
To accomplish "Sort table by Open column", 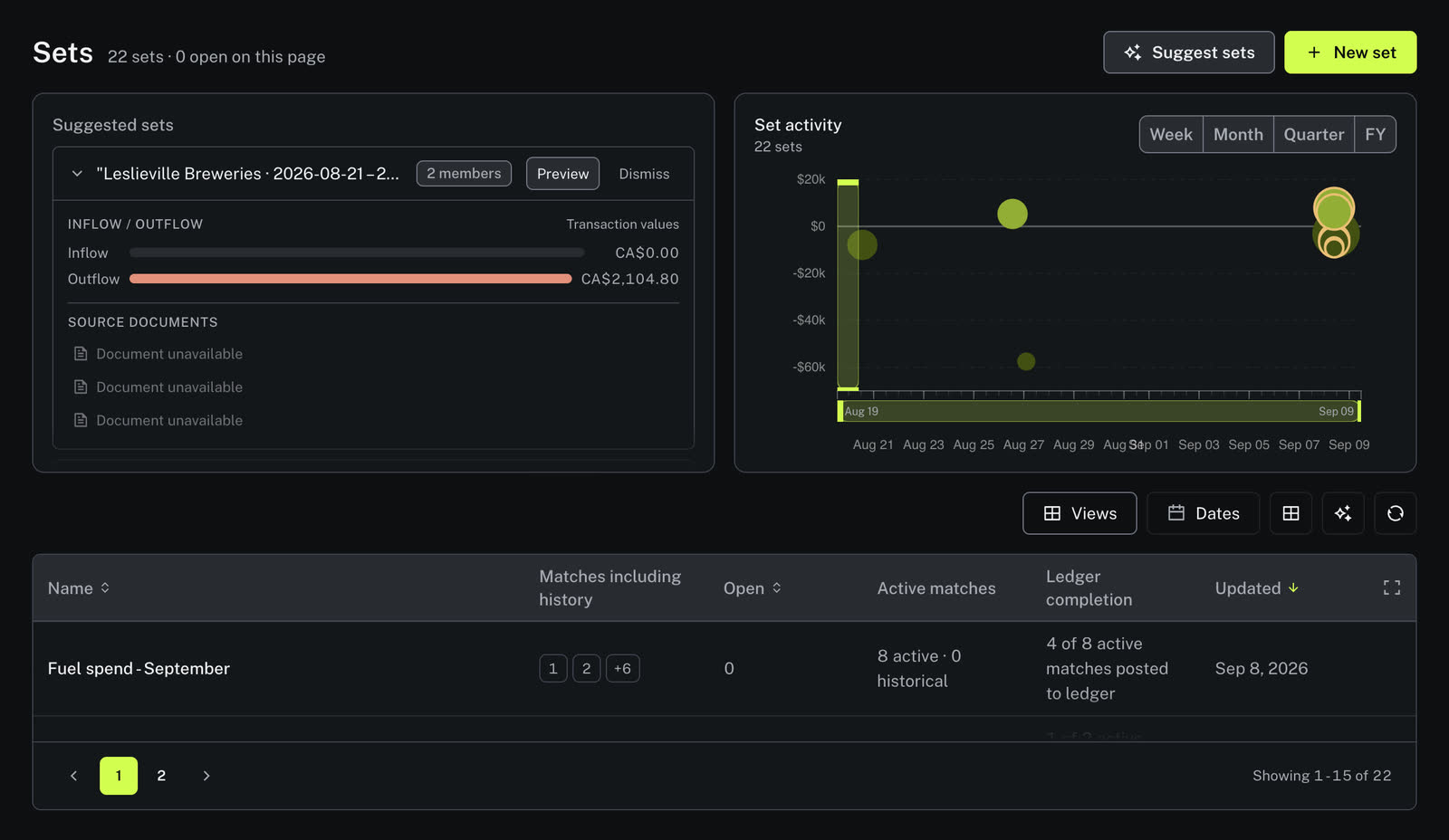I will [753, 588].
